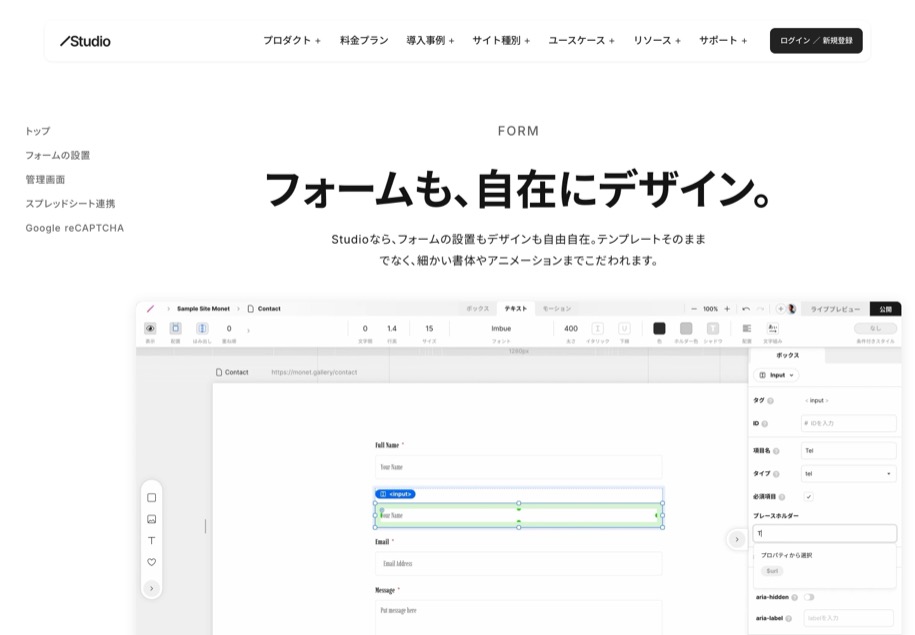This screenshot has width=915, height=635.
Task: Click the user avatar in editor toolbar
Action: coord(792,309)
